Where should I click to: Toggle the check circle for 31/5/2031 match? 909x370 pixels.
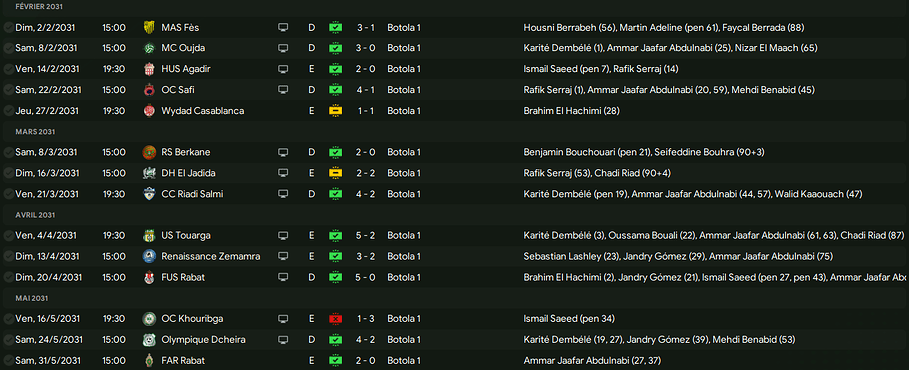pos(8,361)
